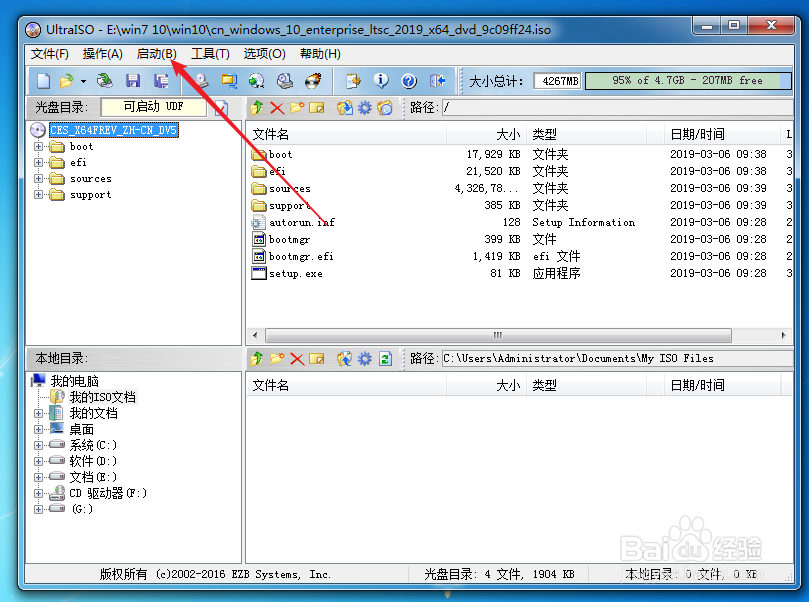Click red X delete in local pane
The height and width of the screenshot is (602, 809).
(x=297, y=359)
